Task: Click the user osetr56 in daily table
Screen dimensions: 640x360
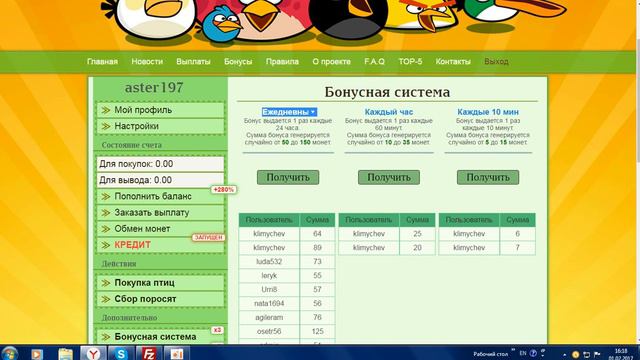Action: point(269,331)
